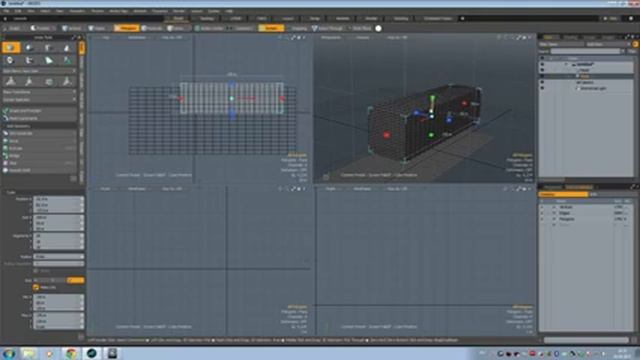The width and height of the screenshot is (640, 360).
Task: Switch to the Shading tab in item panel
Action: 570,37
